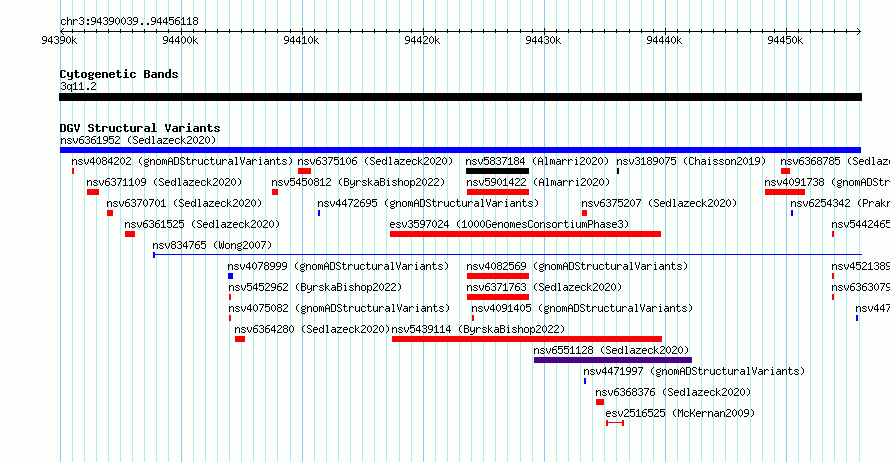Click the 94420k ruler tick label

tap(422, 40)
